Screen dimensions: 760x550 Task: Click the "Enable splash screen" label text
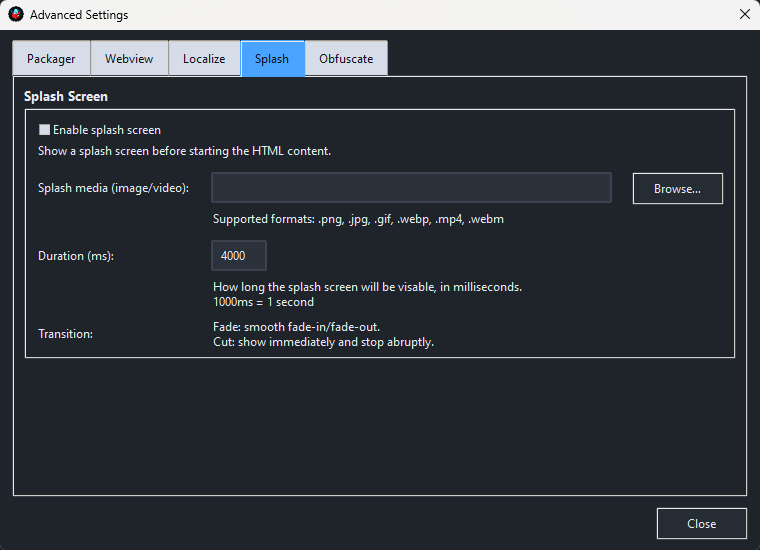(x=107, y=130)
